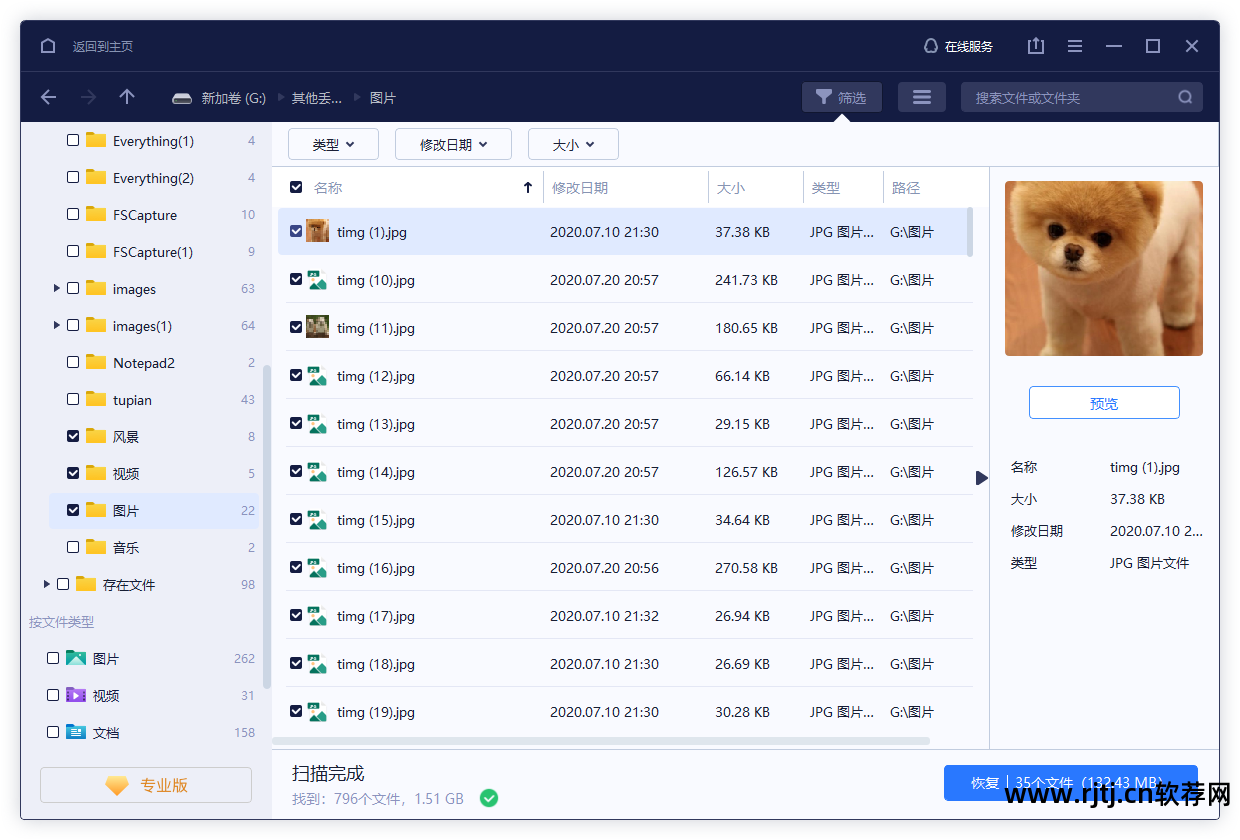Screen dimensions: 1240x840
Task: Open the 在线服务 online support icon
Action: coord(931,46)
